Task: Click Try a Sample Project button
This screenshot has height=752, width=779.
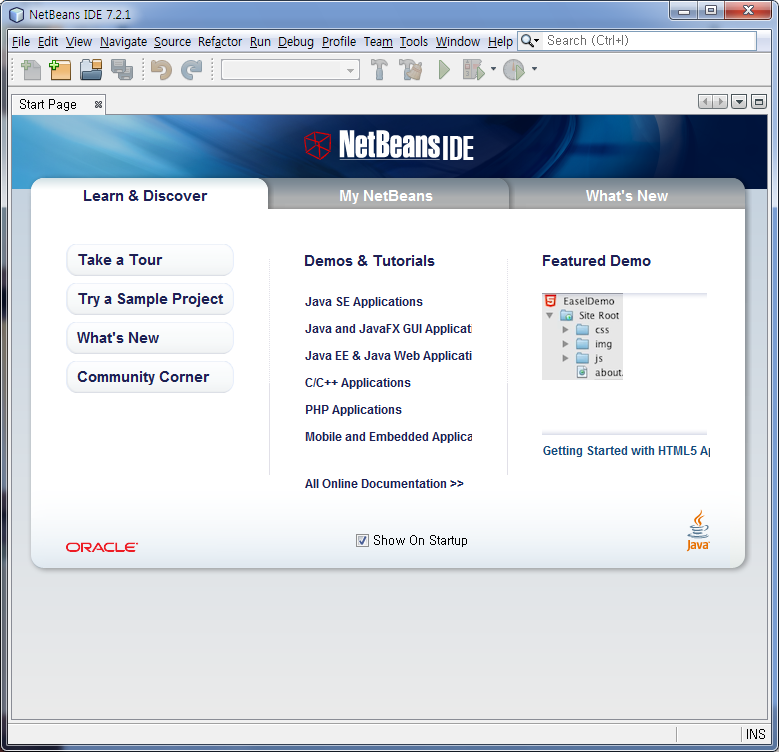Action: coord(150,299)
